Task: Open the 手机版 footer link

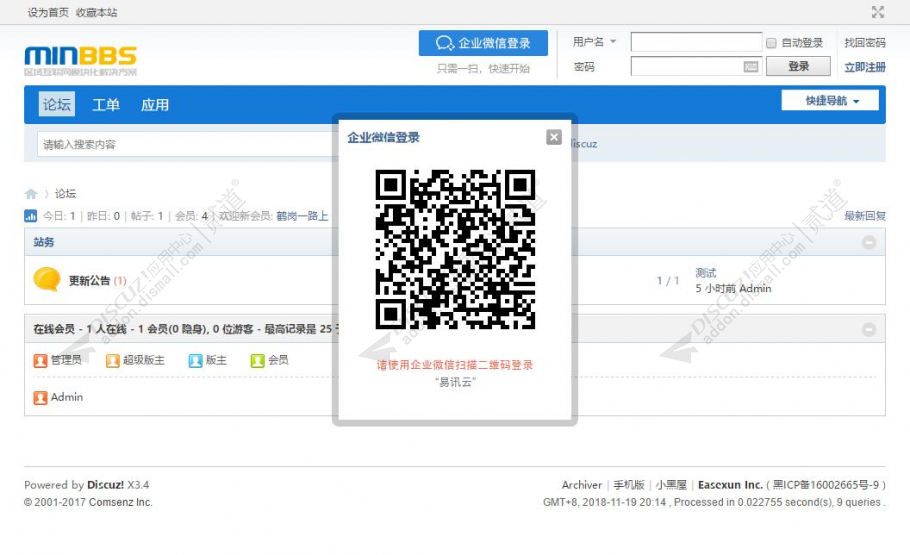Action: point(629,485)
